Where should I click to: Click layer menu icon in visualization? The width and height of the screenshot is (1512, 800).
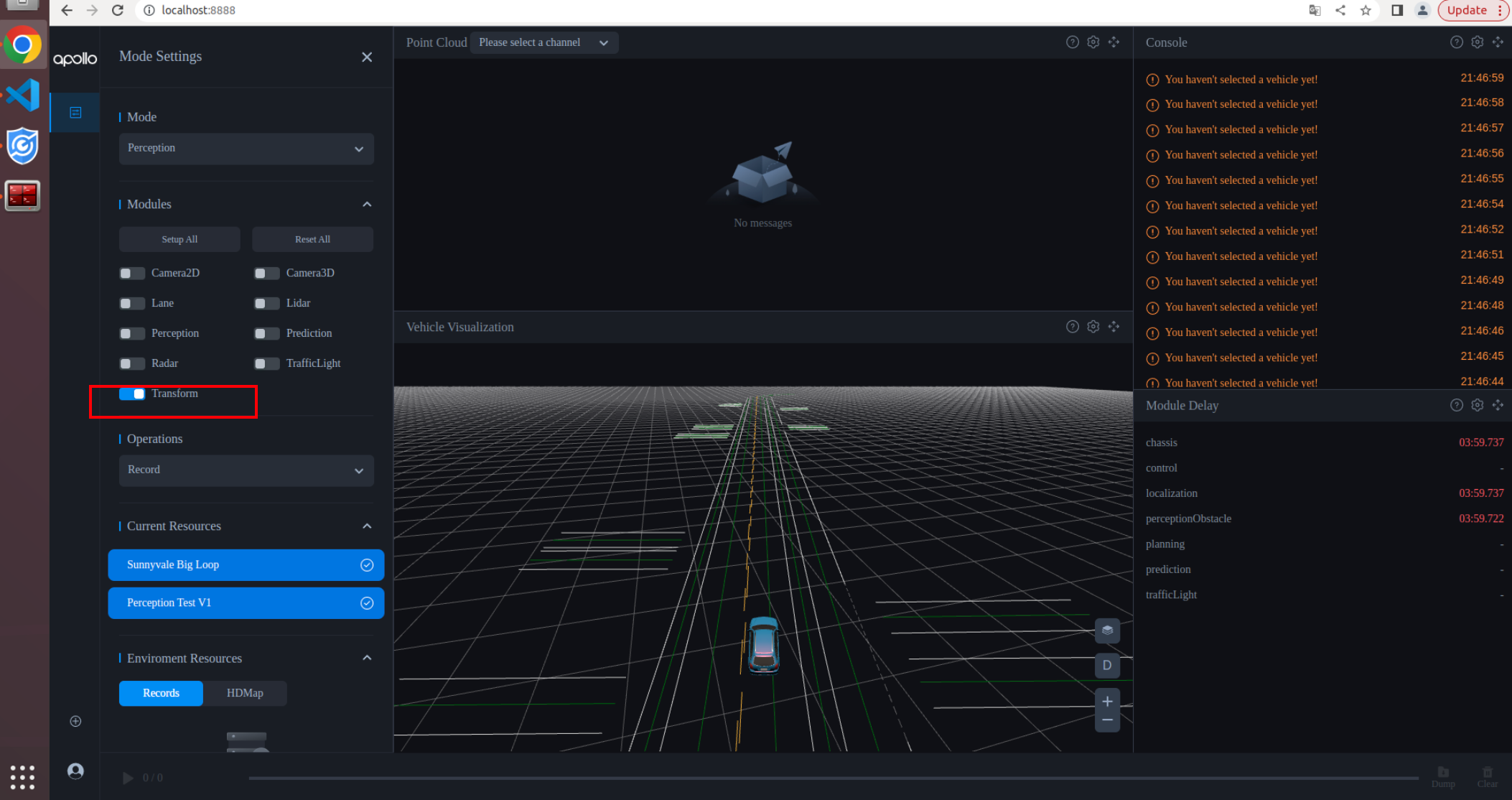(1107, 631)
